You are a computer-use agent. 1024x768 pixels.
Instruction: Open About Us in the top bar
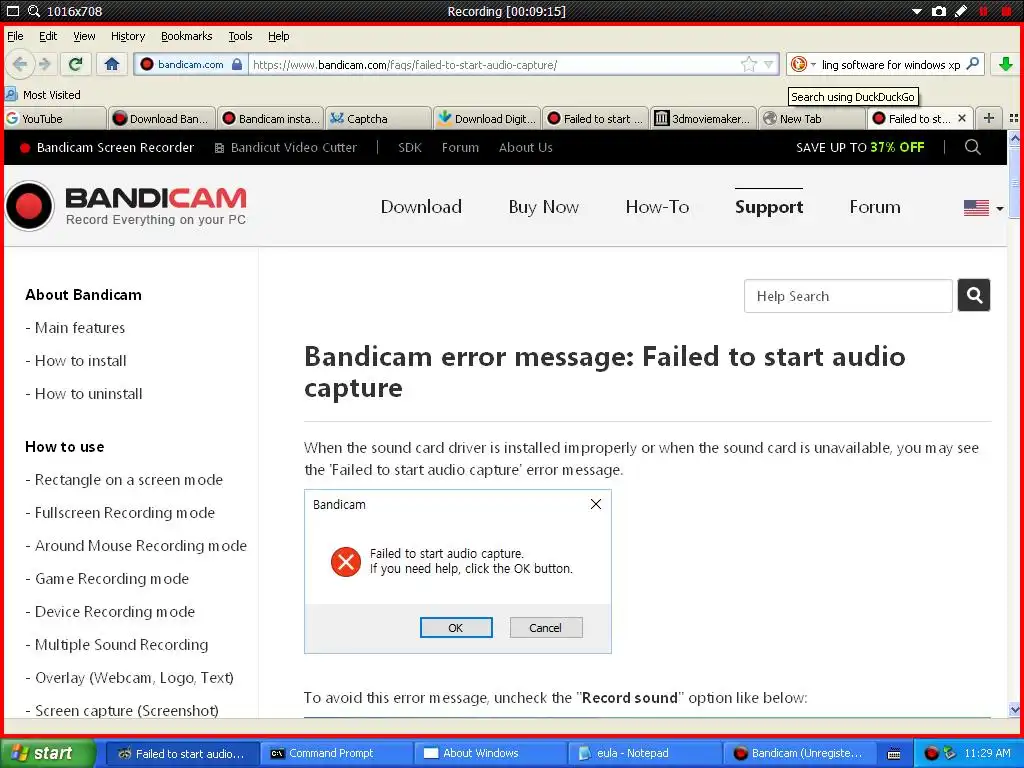[x=526, y=148]
